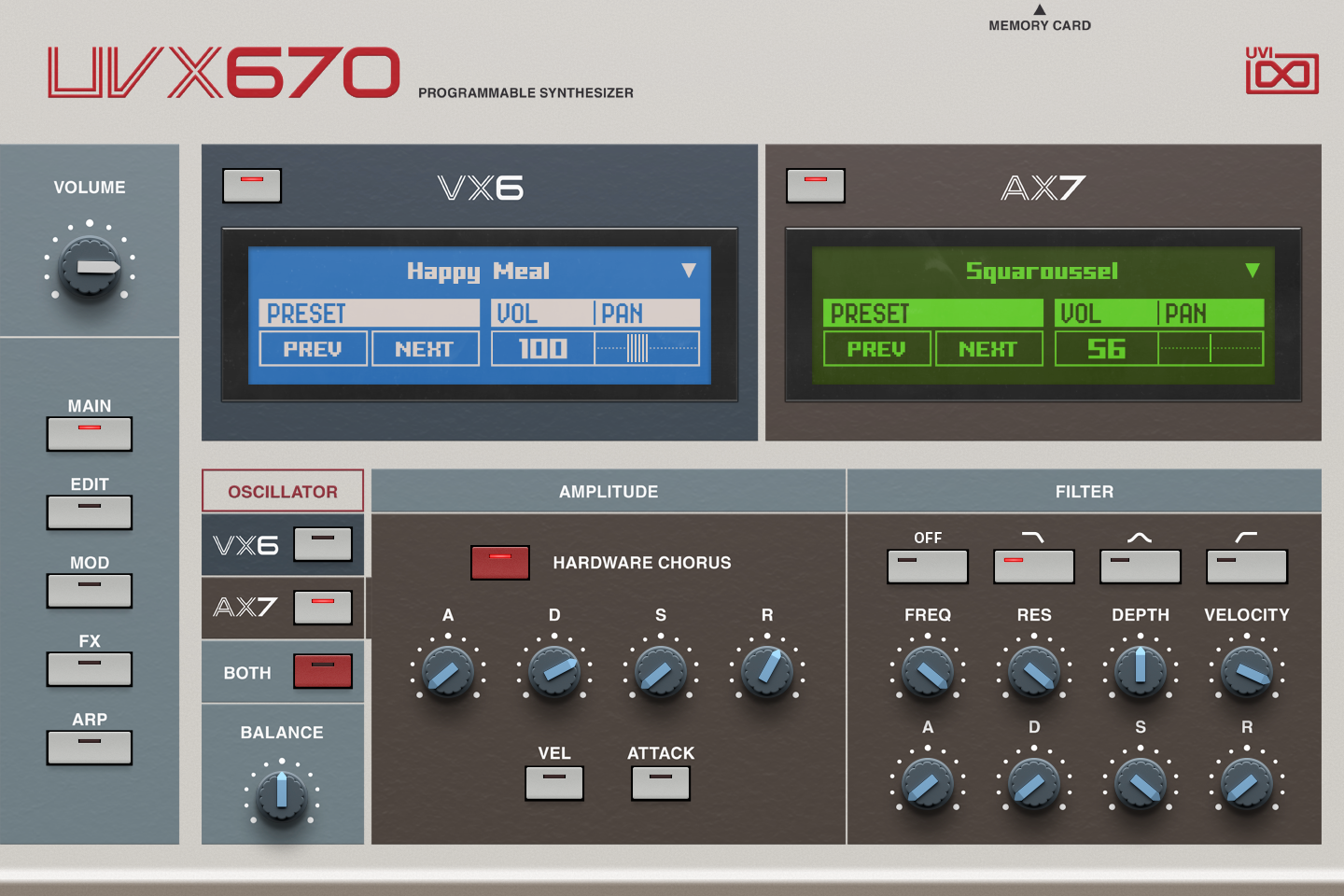The height and width of the screenshot is (896, 1344).
Task: Switch to EDIT mode
Action: [x=90, y=512]
